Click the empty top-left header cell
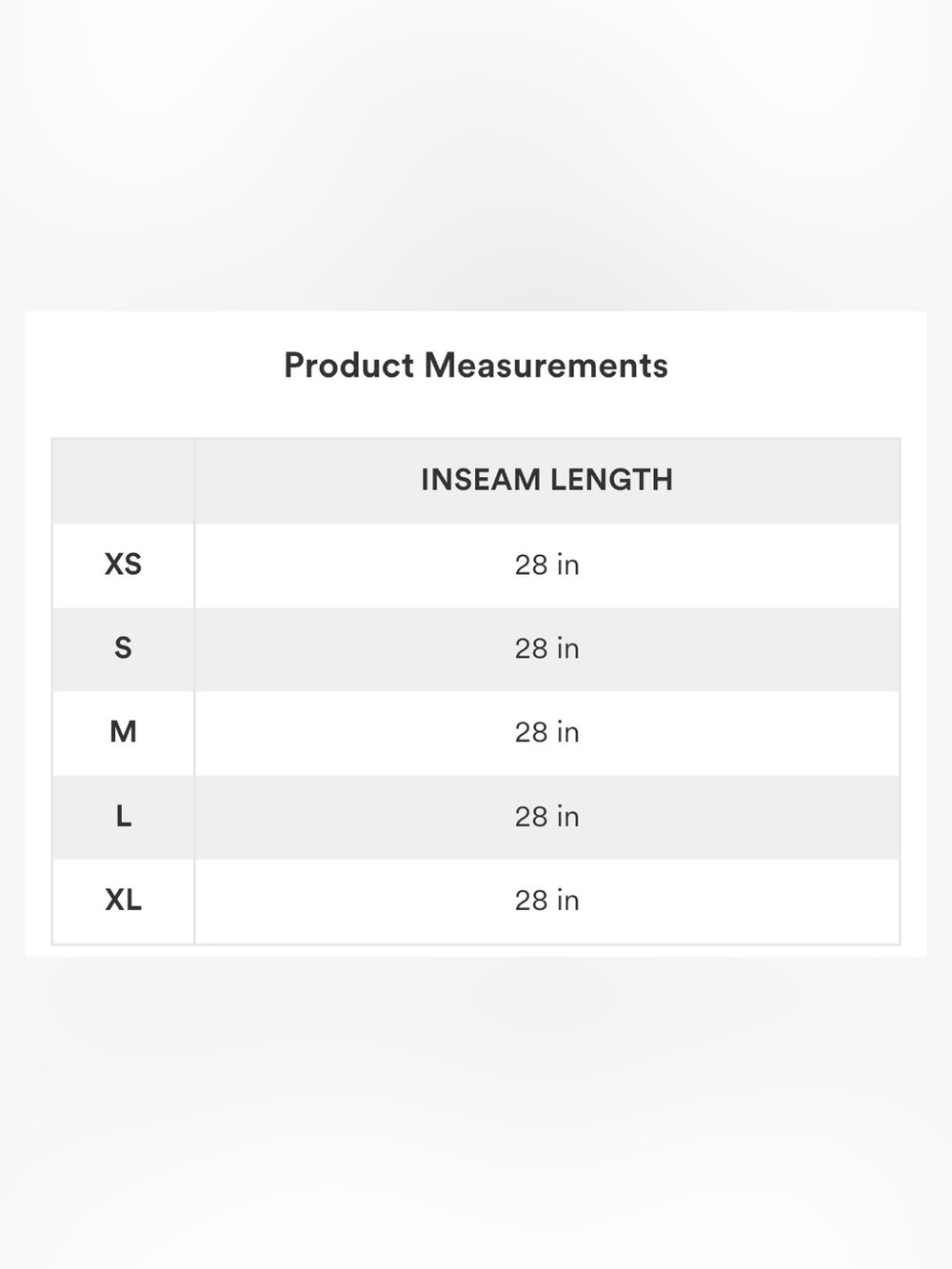 pos(123,481)
